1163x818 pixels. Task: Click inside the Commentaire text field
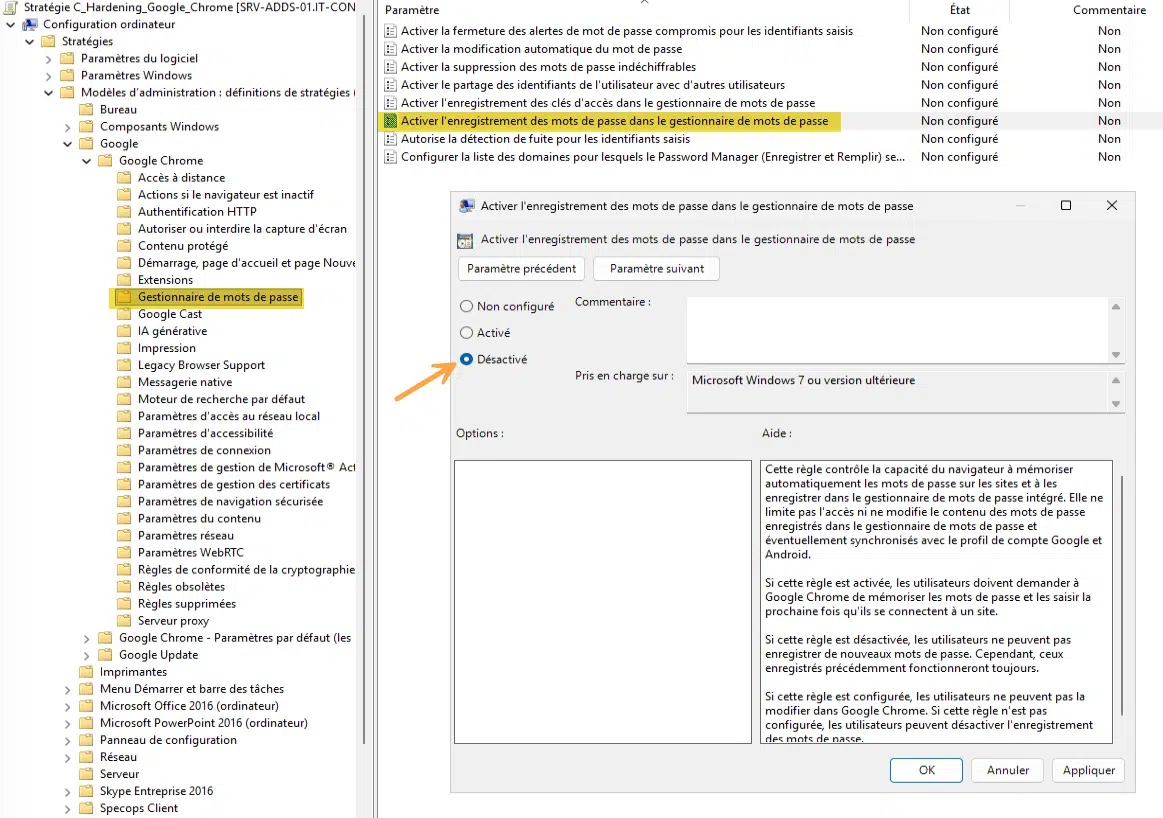tap(897, 329)
